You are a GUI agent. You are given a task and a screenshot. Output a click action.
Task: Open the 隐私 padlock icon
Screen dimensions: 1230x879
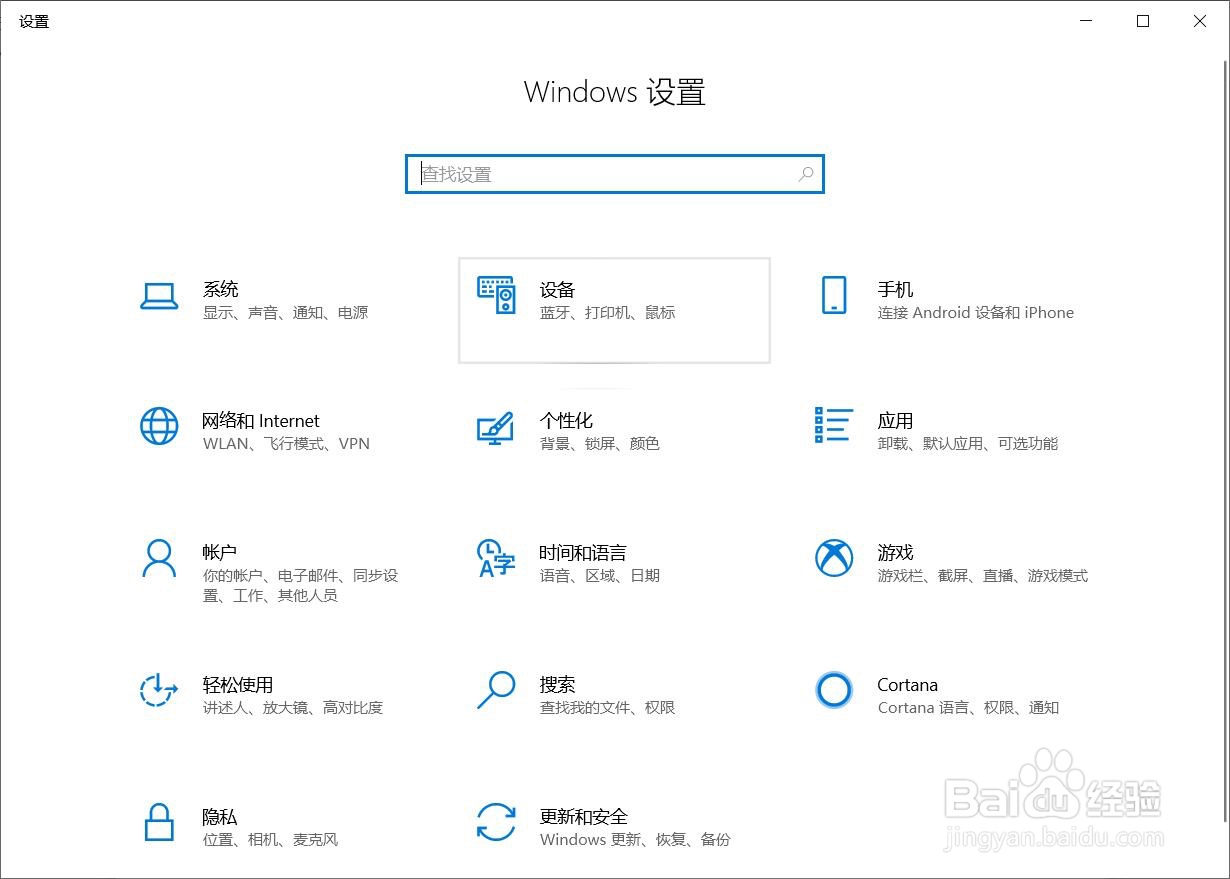click(x=159, y=822)
